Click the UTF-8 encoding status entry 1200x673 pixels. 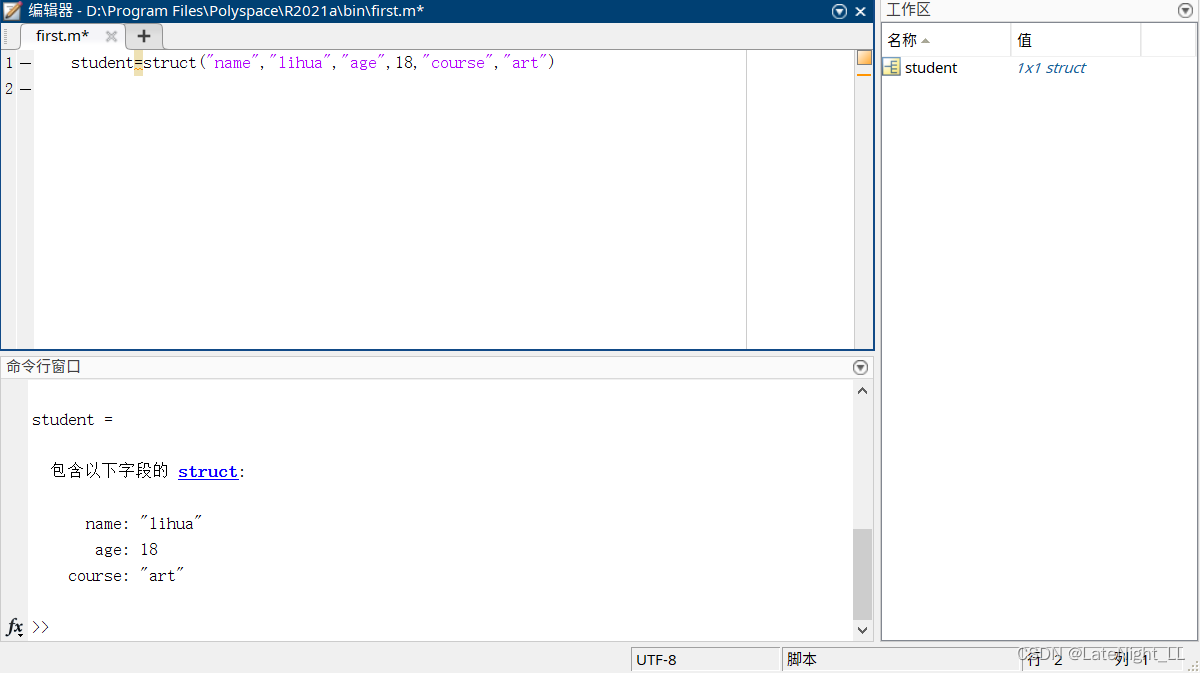coord(706,659)
